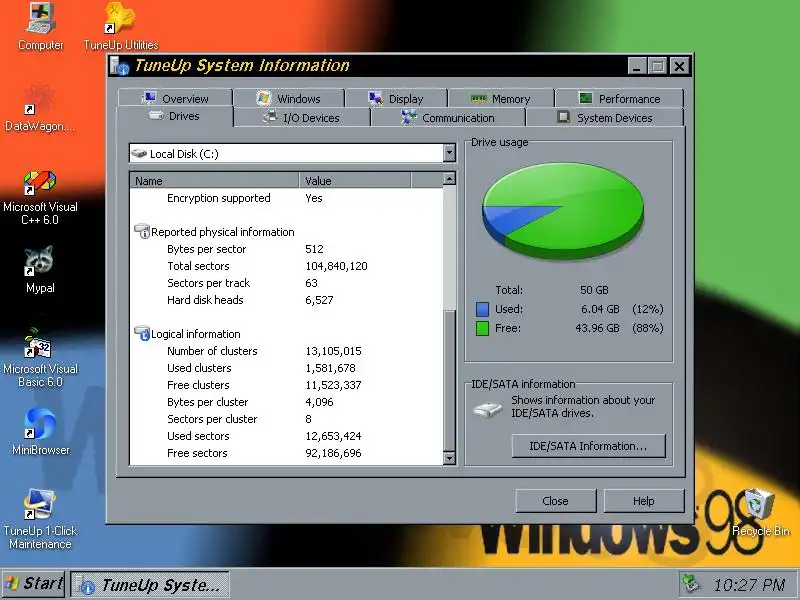Select the Used sectors row
Image resolution: width=800 pixels, height=600 pixels.
[x=287, y=436]
